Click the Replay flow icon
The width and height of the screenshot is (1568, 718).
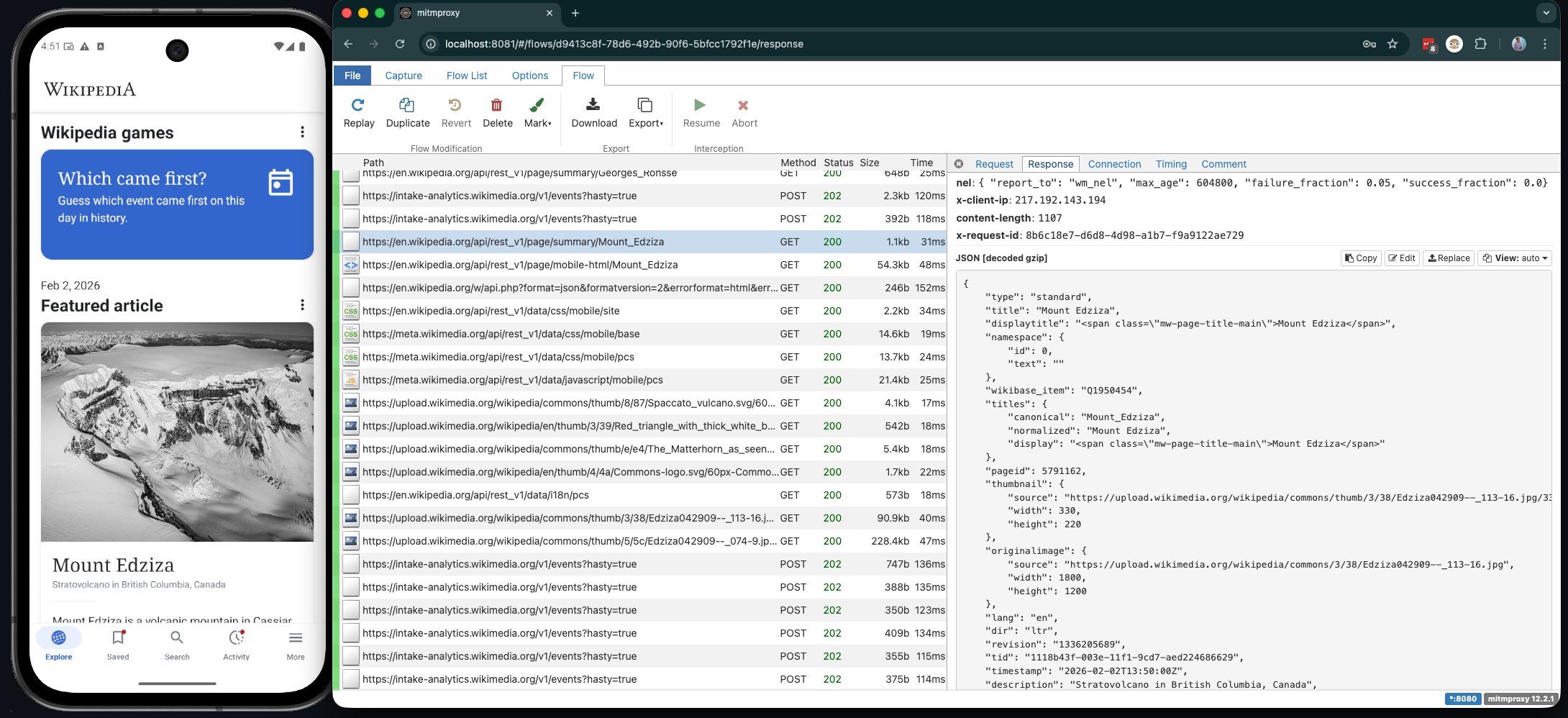pyautogui.click(x=358, y=105)
